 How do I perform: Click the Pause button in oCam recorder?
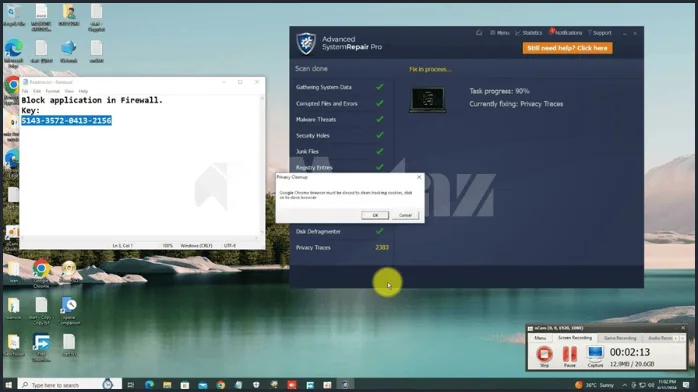click(569, 356)
